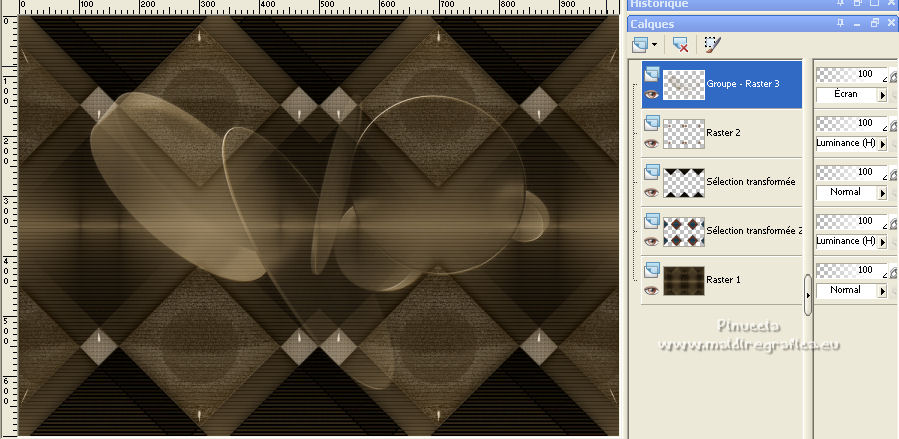Select the Sélection transformée layer thumbnail
The height and width of the screenshot is (439, 899).
[x=683, y=183]
